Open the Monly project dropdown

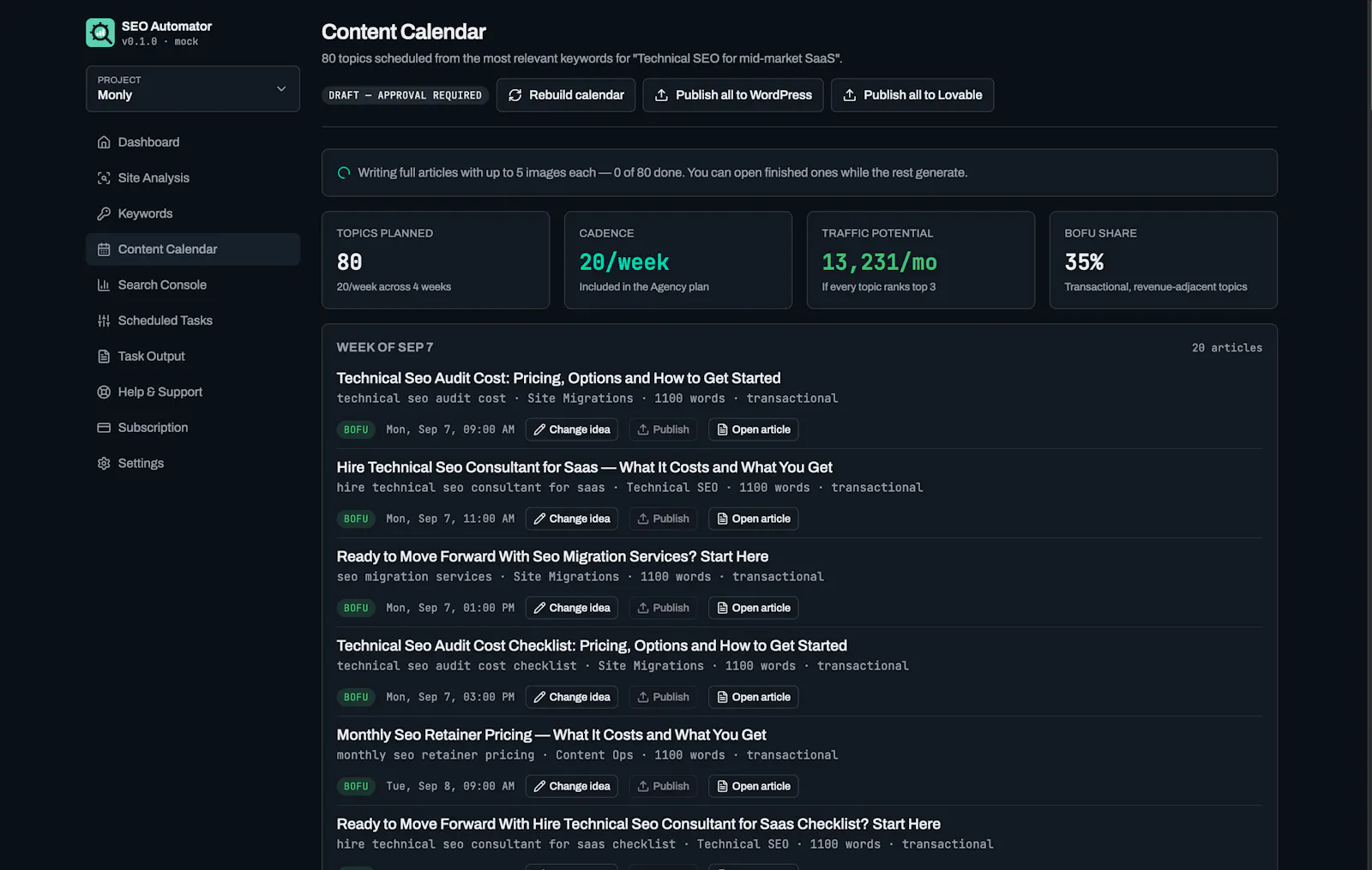click(x=193, y=88)
